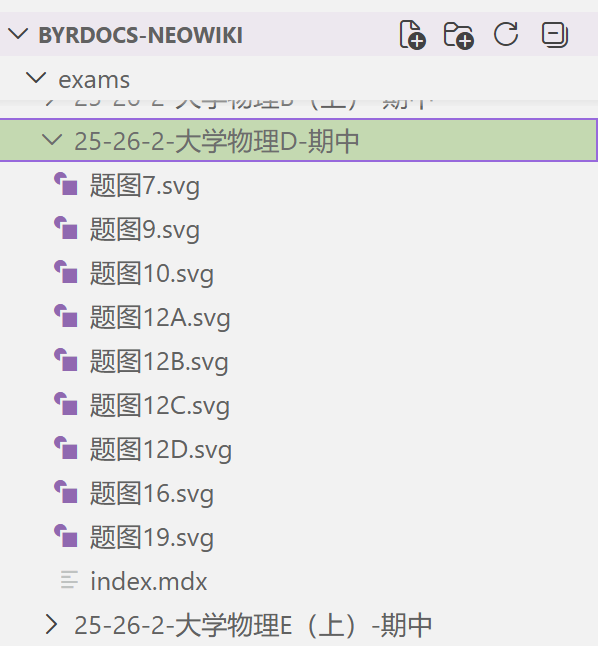This screenshot has width=598, height=646.
Task: Click the New File icon
Action: click(x=412, y=35)
